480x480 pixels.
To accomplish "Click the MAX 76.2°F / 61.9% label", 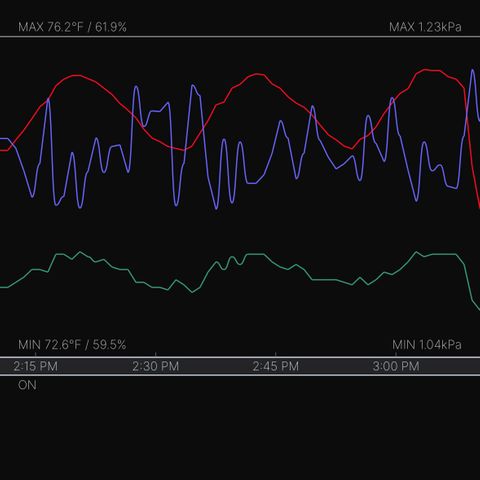I will (72, 27).
